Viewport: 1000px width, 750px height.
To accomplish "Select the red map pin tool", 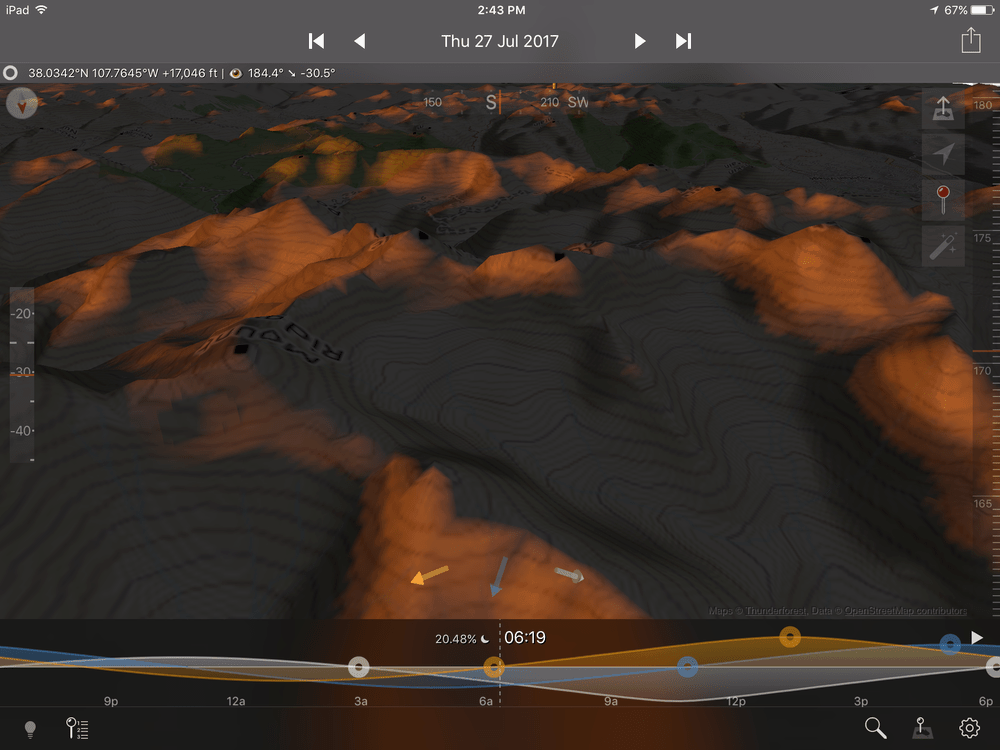I will tap(943, 199).
